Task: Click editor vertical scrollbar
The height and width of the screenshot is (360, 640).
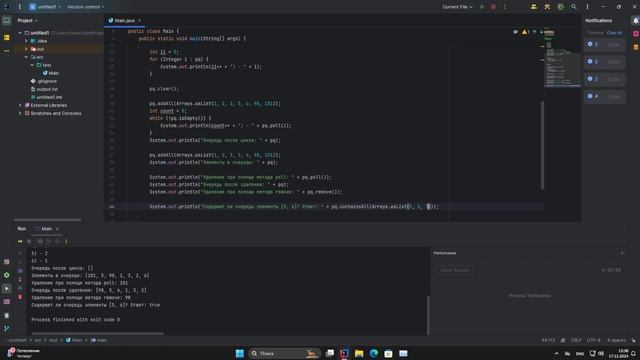Action: (542, 145)
